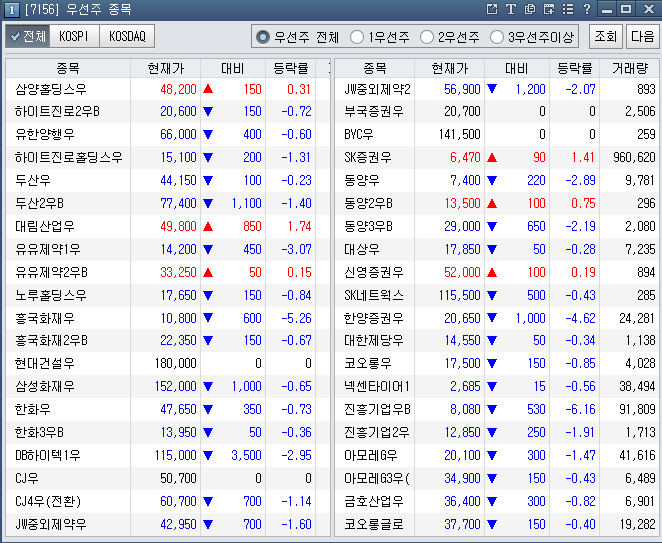
Task: Switch to the KOSDAQ tab
Action: click(127, 36)
